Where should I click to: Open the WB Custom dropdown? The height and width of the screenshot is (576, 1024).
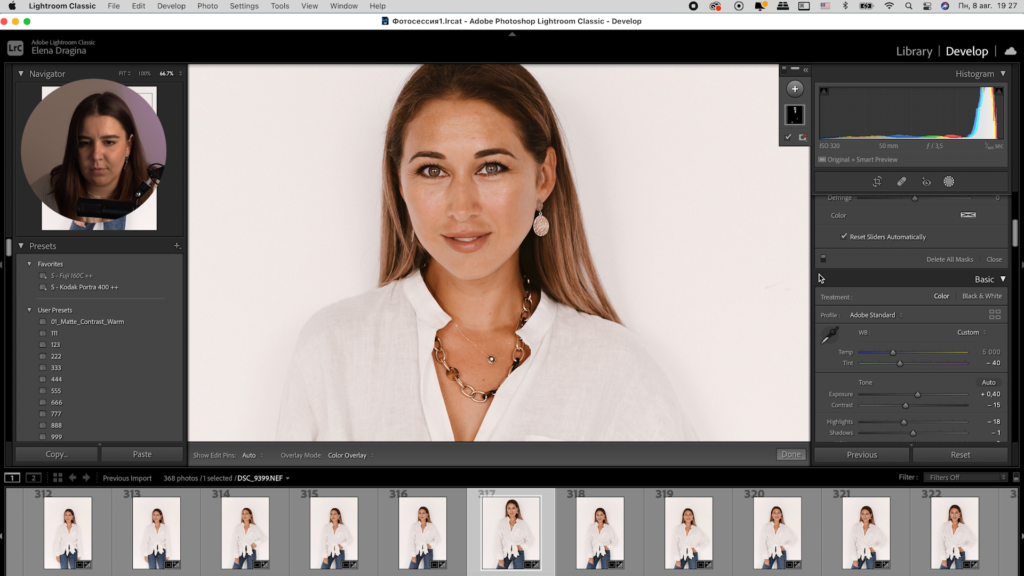coord(971,332)
